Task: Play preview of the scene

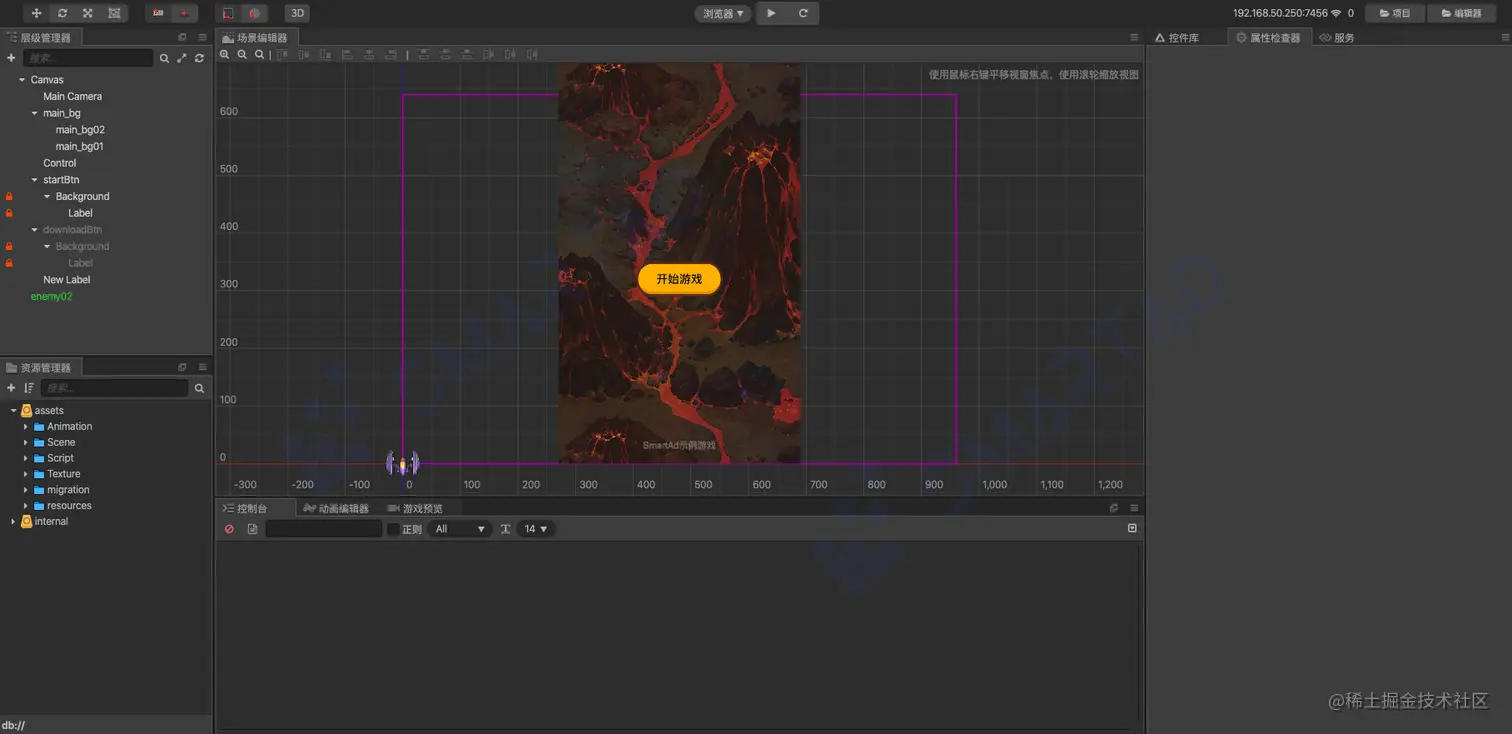Action: (x=771, y=13)
